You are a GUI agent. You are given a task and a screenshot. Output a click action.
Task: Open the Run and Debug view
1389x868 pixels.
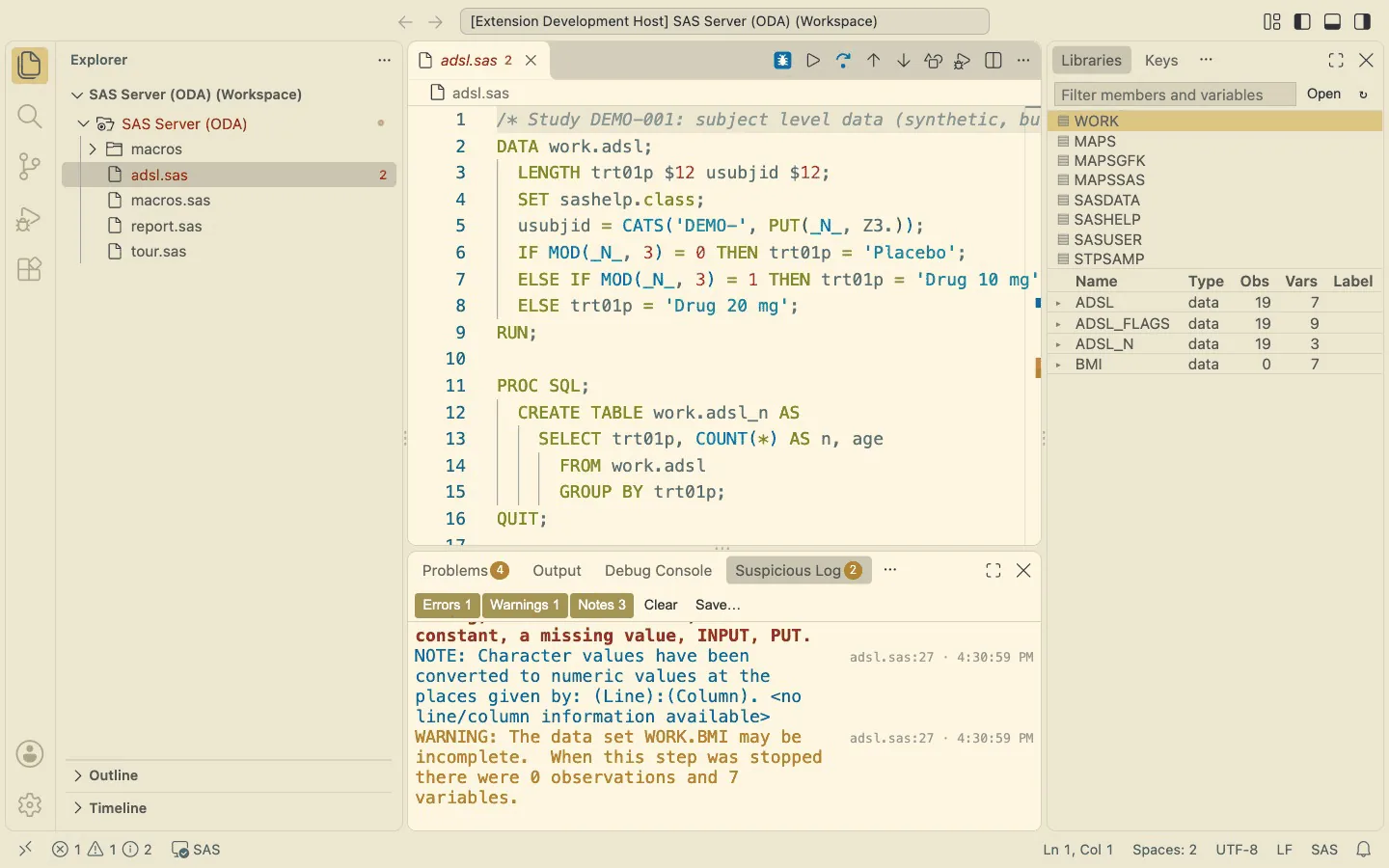[30, 219]
